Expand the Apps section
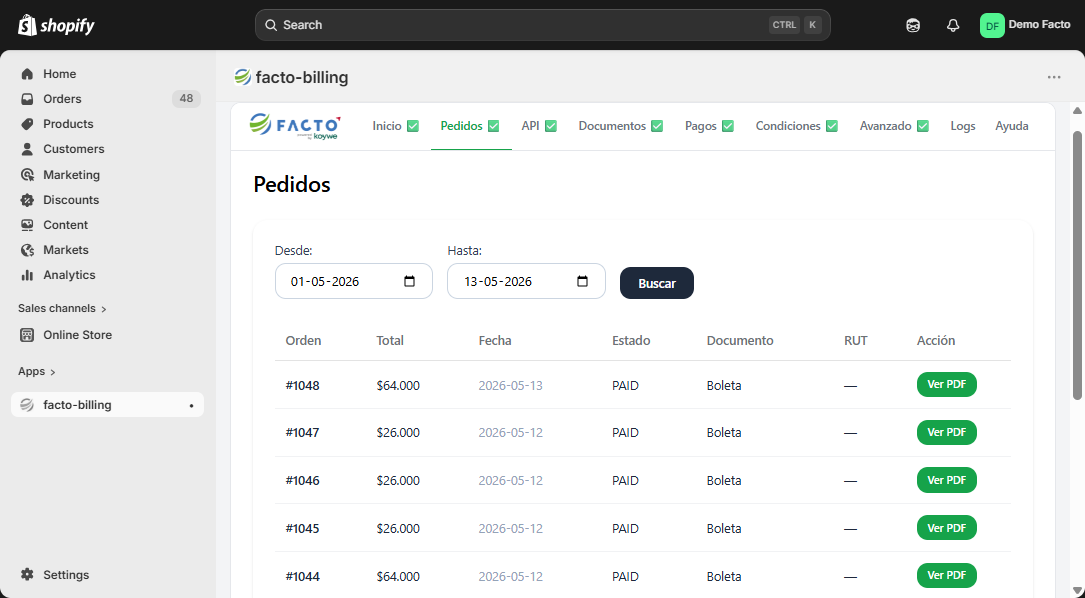The height and width of the screenshot is (598, 1085). tap(37, 372)
